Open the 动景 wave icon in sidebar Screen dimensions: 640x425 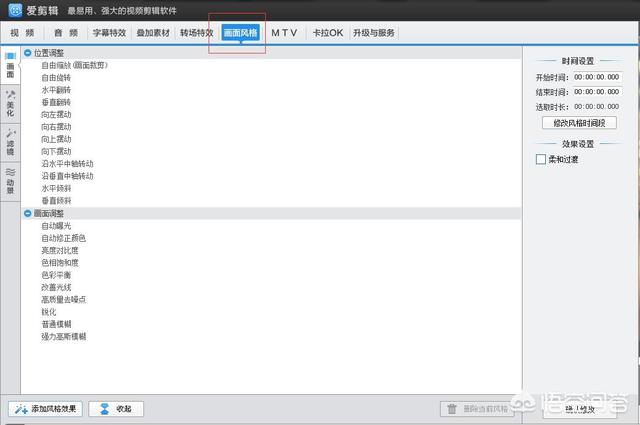tap(10, 171)
